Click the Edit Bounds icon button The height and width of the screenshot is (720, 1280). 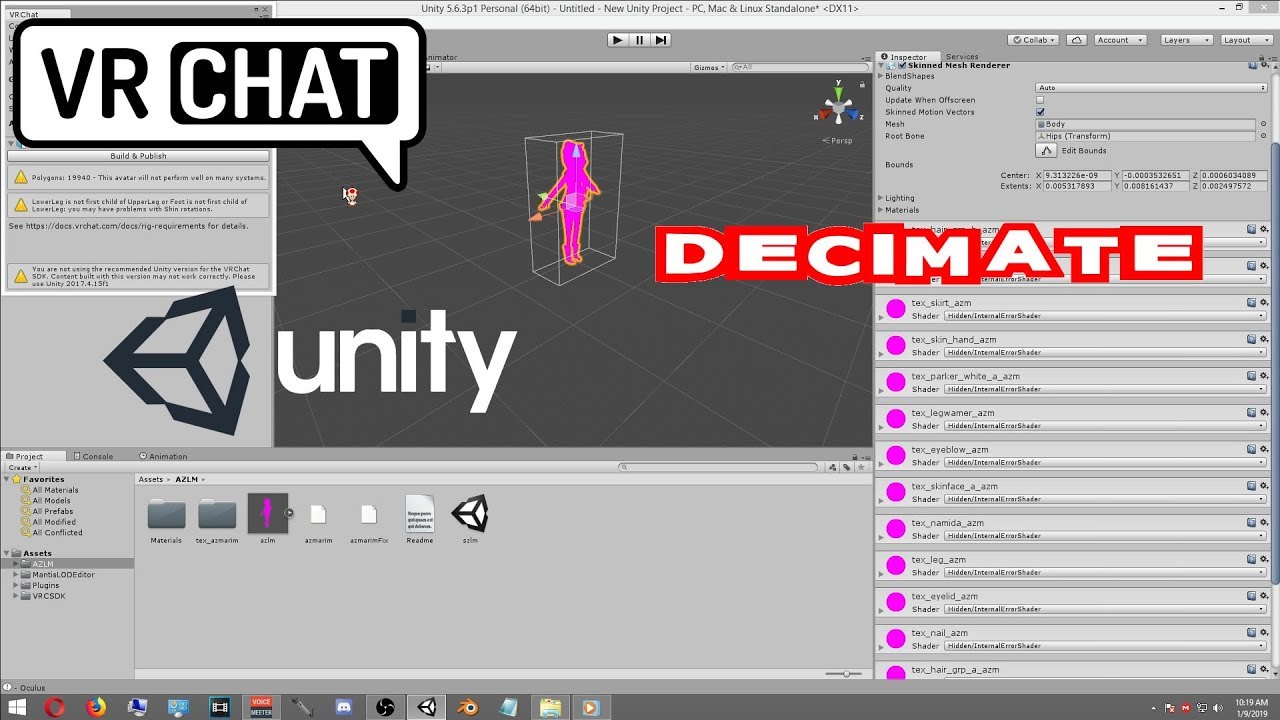(1046, 150)
